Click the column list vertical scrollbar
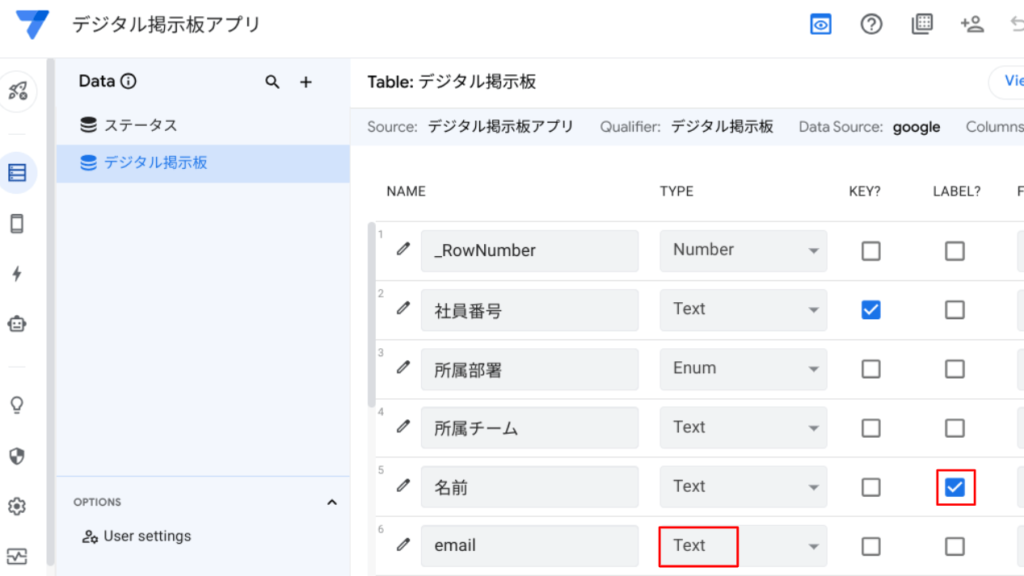Image resolution: width=1024 pixels, height=576 pixels. (x=372, y=320)
